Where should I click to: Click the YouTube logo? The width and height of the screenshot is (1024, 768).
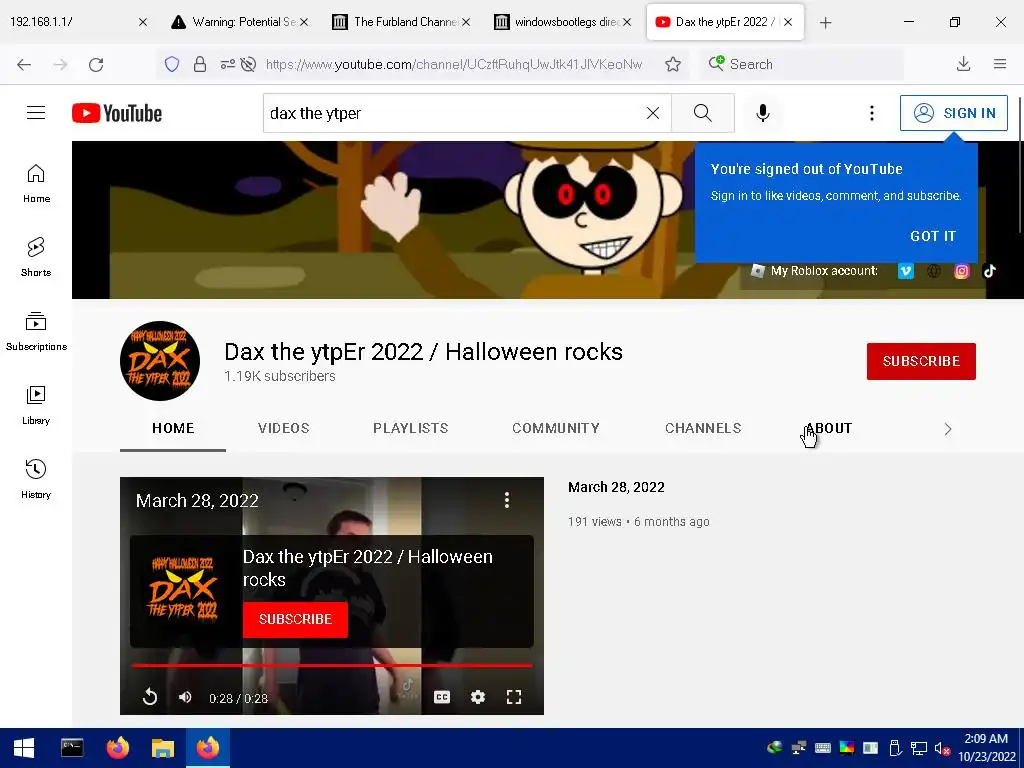pyautogui.click(x=117, y=113)
